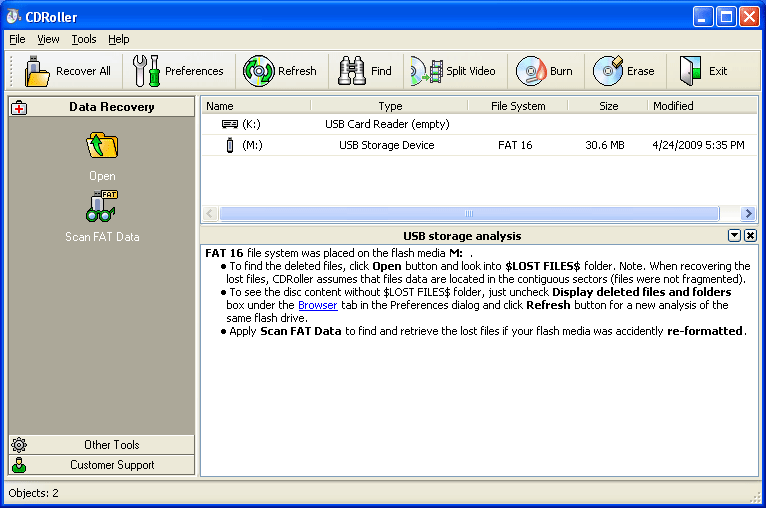Screen dimensions: 766x508
Task: Click the horizontal scrollbar thumb
Action: coord(469,213)
